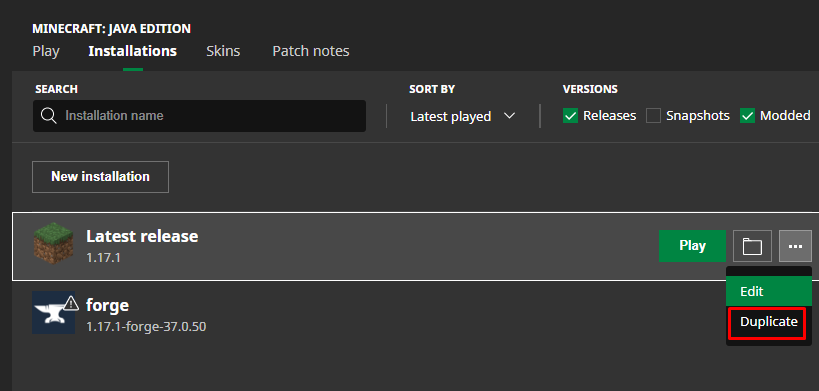Click the warning triangle on forge installation
The height and width of the screenshot is (391, 819).
(x=71, y=302)
